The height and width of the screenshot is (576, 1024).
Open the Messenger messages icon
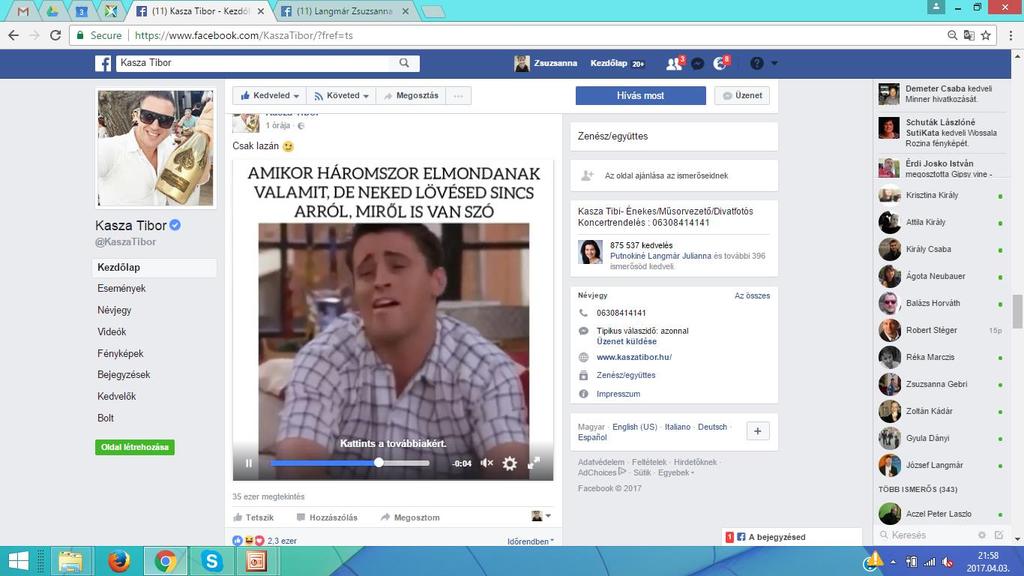[697, 63]
